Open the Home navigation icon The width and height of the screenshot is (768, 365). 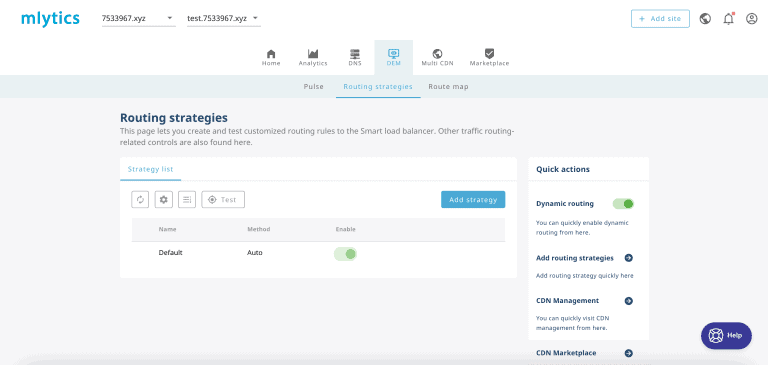point(271,57)
